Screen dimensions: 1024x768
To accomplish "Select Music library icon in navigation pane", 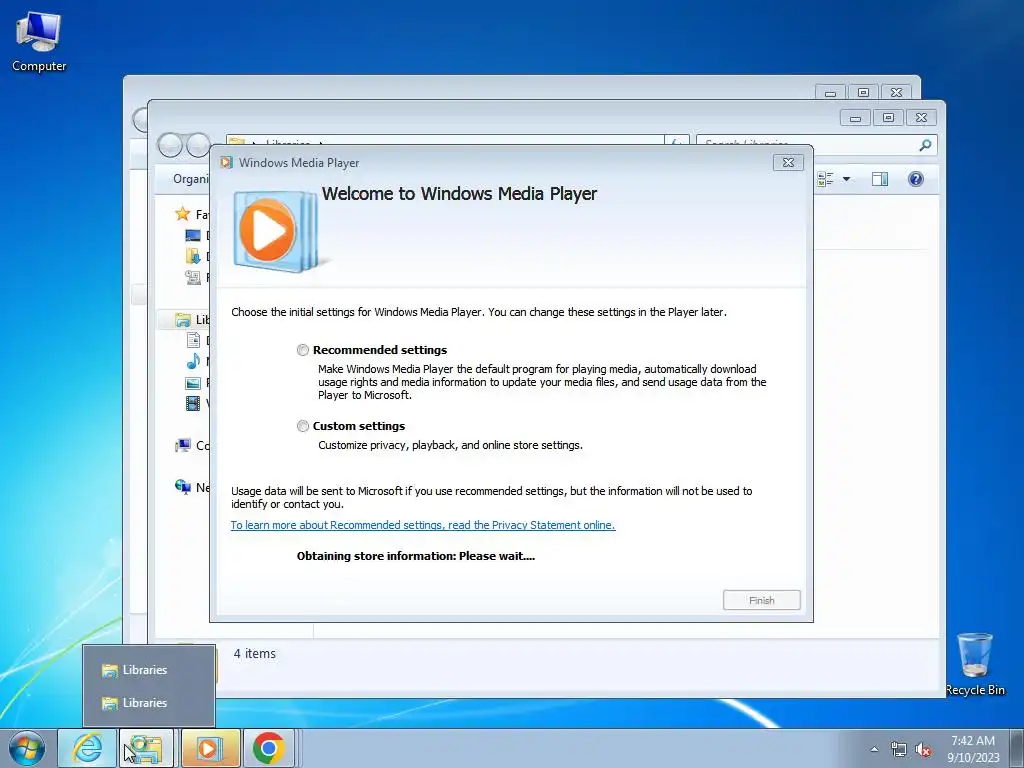I will pyautogui.click(x=193, y=361).
